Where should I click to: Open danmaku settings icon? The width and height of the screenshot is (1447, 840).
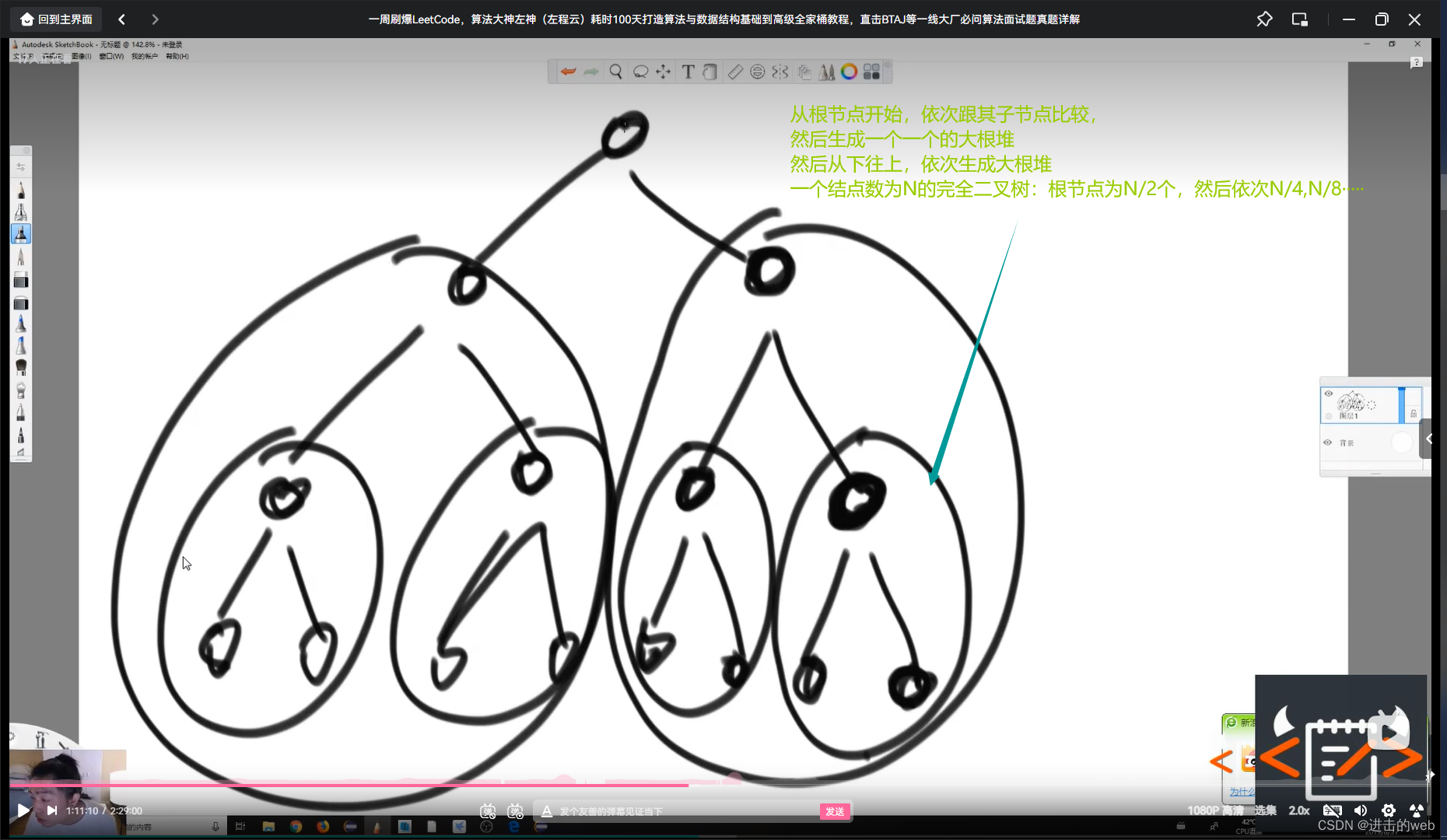515,811
